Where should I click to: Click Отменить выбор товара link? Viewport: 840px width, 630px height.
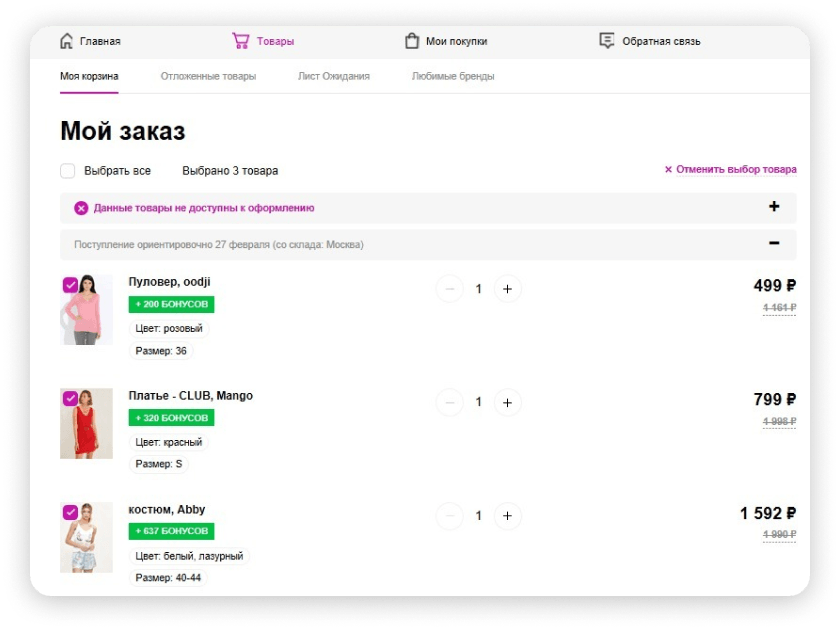pyautogui.click(x=730, y=170)
